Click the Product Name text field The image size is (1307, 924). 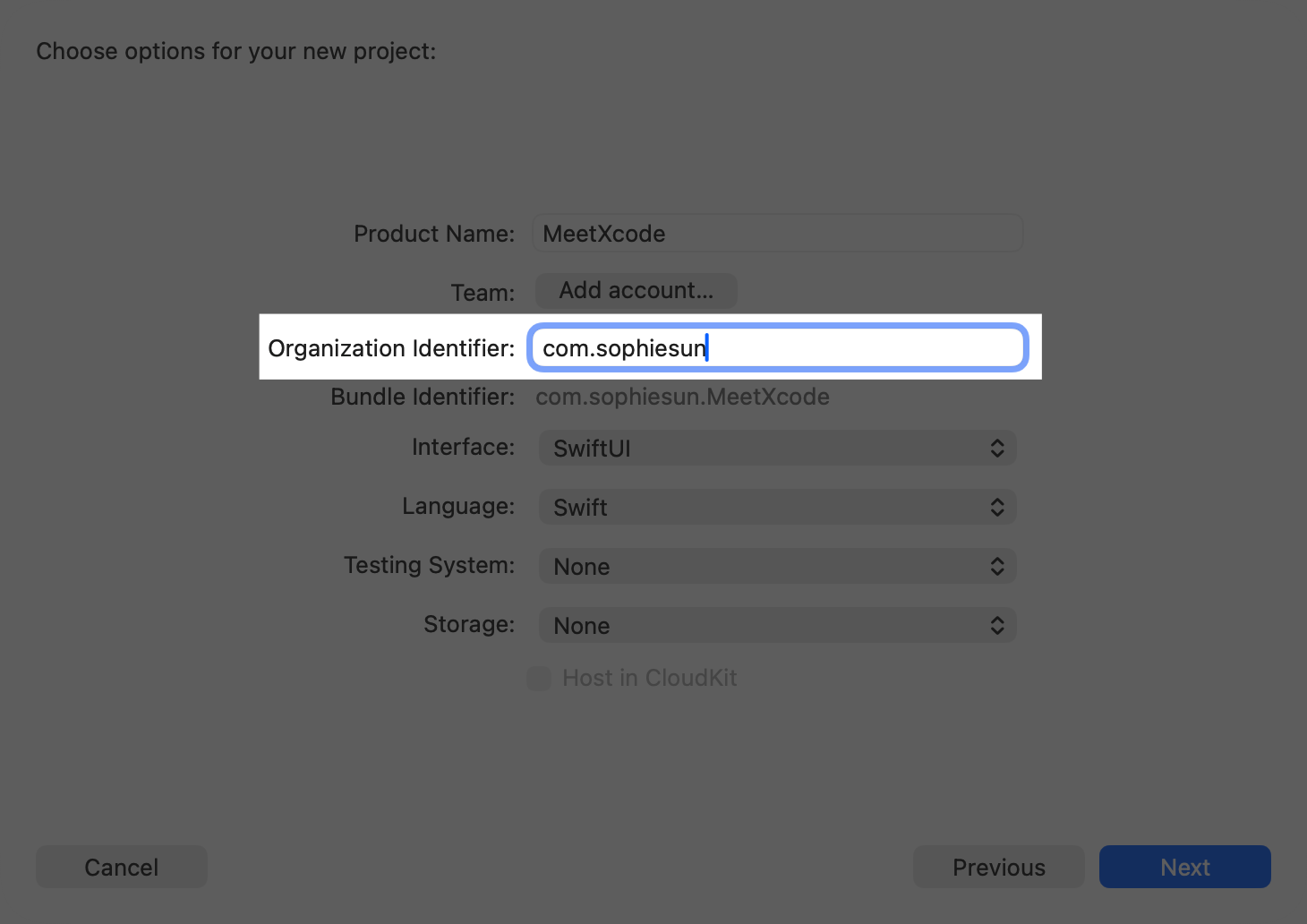[x=777, y=234]
